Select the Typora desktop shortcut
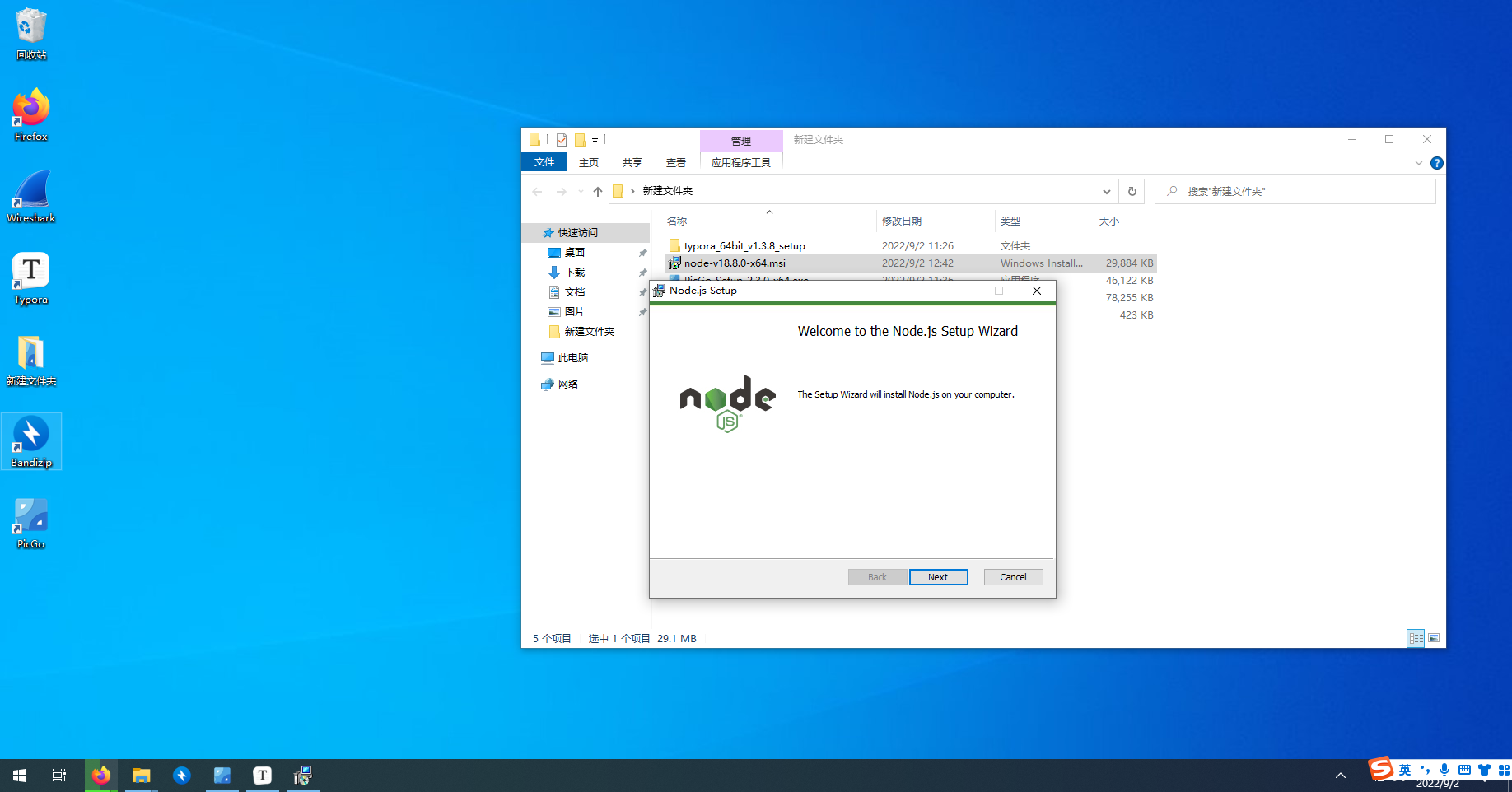This screenshot has height=792, width=1512. click(x=31, y=278)
